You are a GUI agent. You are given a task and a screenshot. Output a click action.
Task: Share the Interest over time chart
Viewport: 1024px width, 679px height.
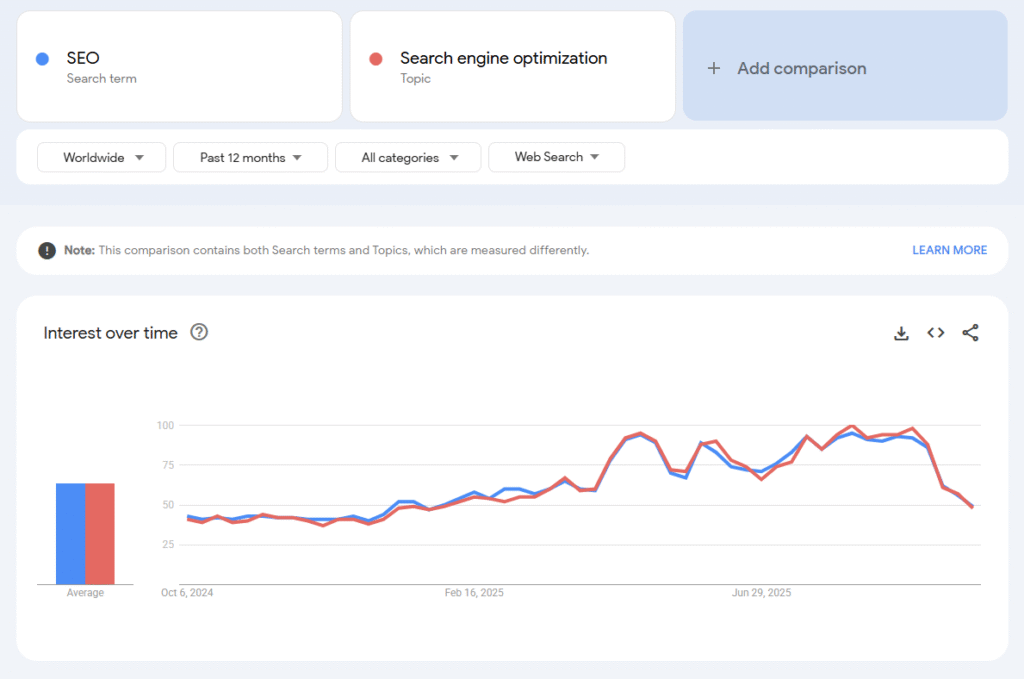pos(970,333)
